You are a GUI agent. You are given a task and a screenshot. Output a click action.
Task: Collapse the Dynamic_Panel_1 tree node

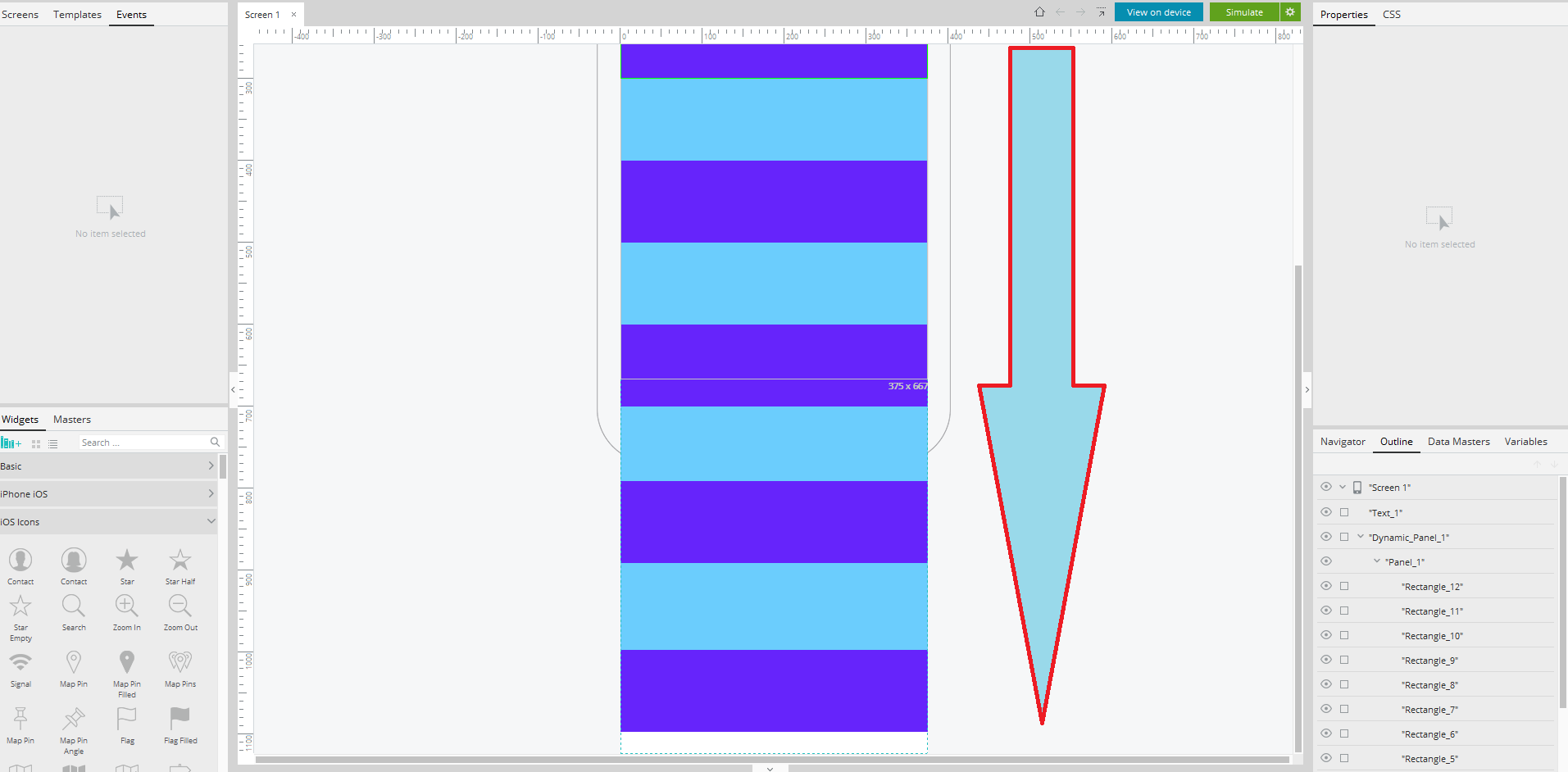[1361, 537]
